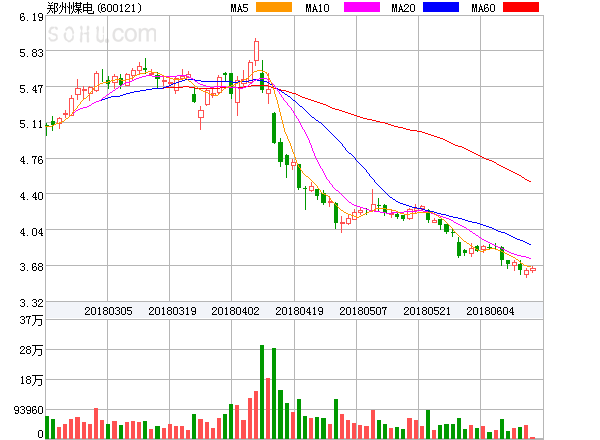The image size is (600, 440).
Task: Click the orange MA5 legend swatch
Action: coord(274,7)
